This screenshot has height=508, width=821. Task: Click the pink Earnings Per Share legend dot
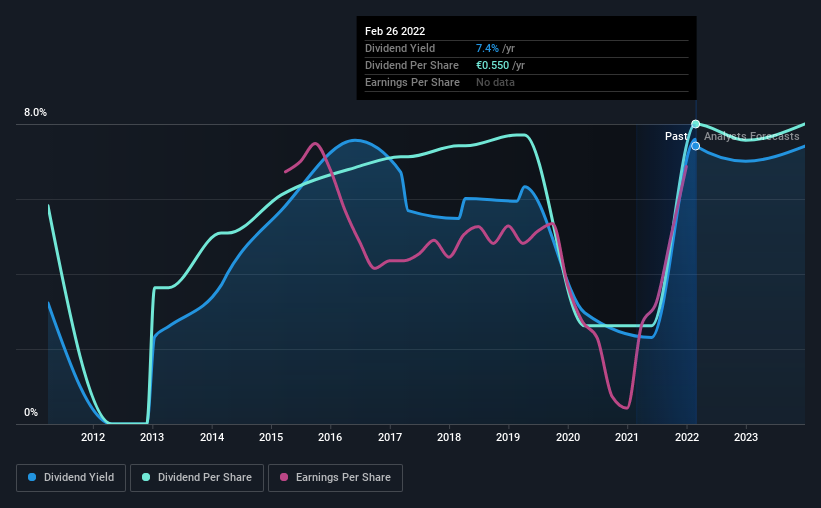point(284,477)
